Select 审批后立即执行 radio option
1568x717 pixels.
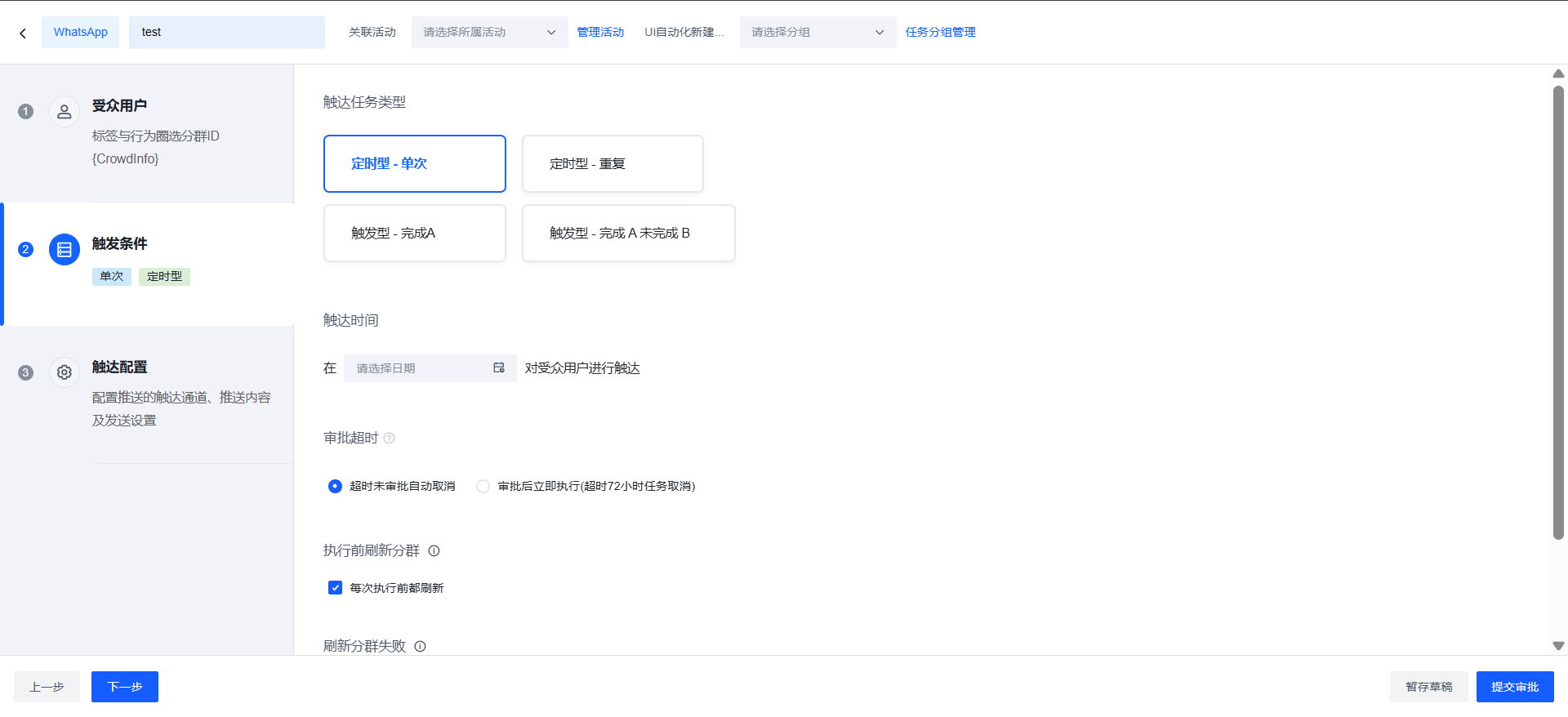483,487
